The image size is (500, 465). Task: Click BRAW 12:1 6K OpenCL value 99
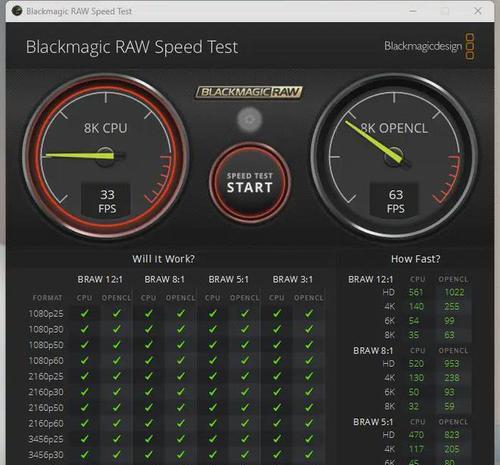coord(449,321)
